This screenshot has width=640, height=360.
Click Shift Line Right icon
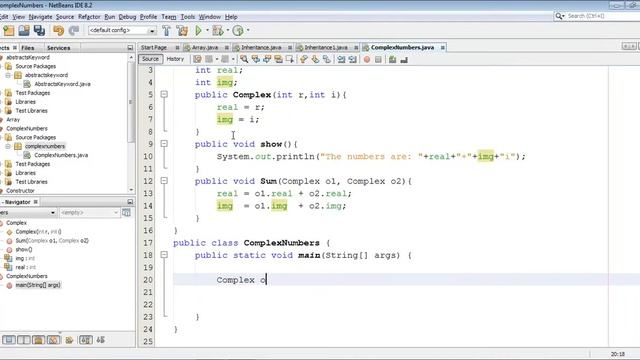(x=352, y=60)
